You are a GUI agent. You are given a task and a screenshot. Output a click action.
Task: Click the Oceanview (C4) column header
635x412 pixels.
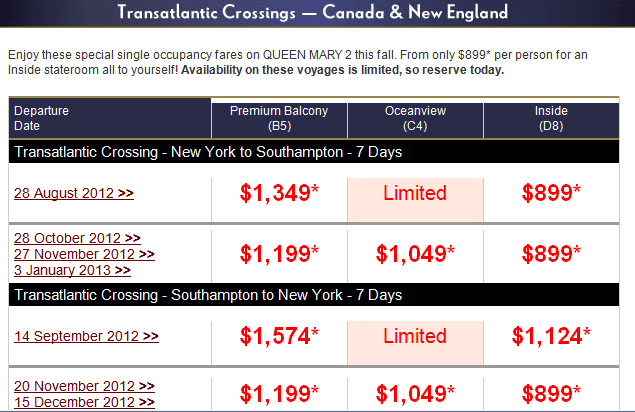(x=415, y=119)
